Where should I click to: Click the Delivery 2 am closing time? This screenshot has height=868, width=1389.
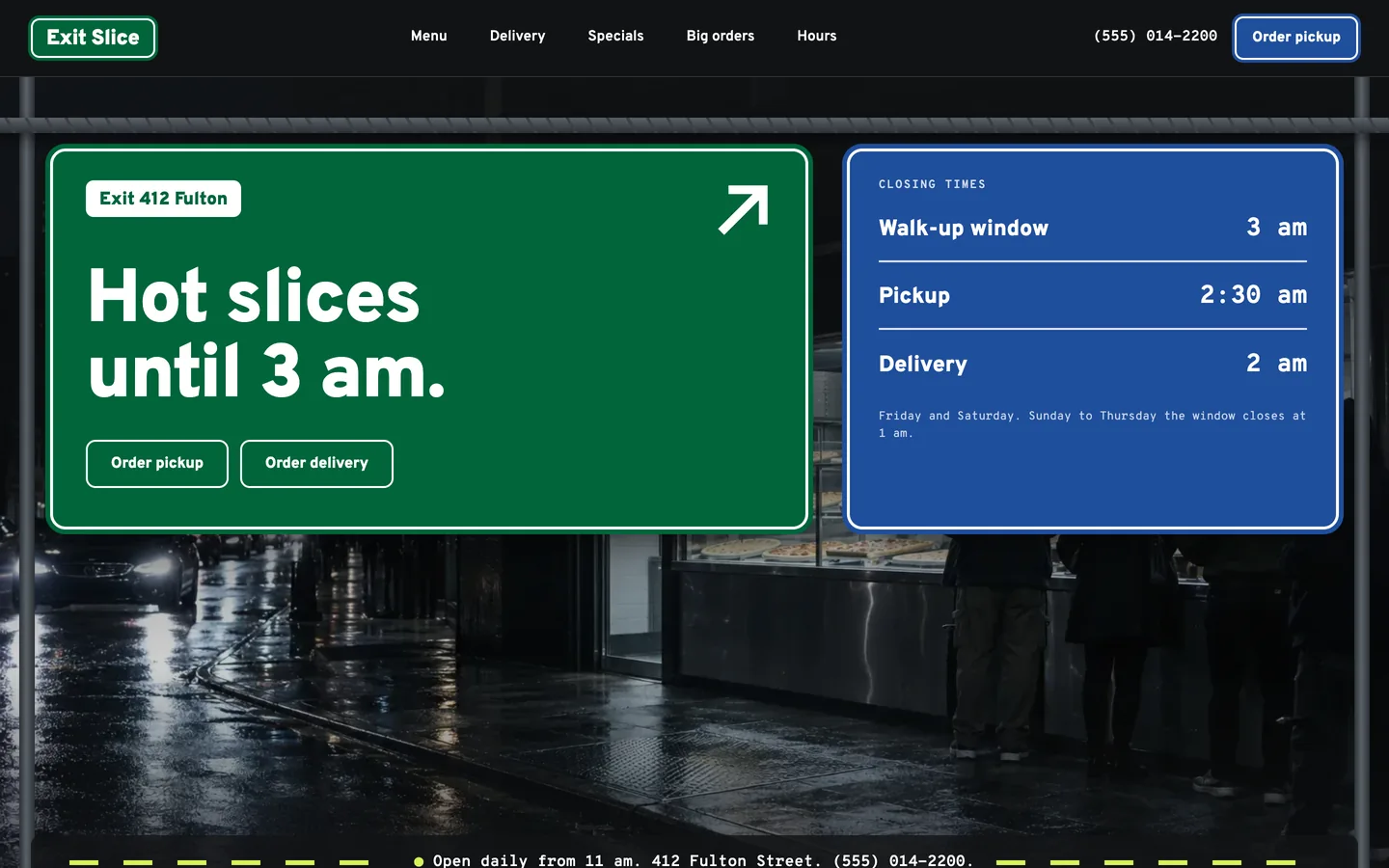click(1276, 364)
